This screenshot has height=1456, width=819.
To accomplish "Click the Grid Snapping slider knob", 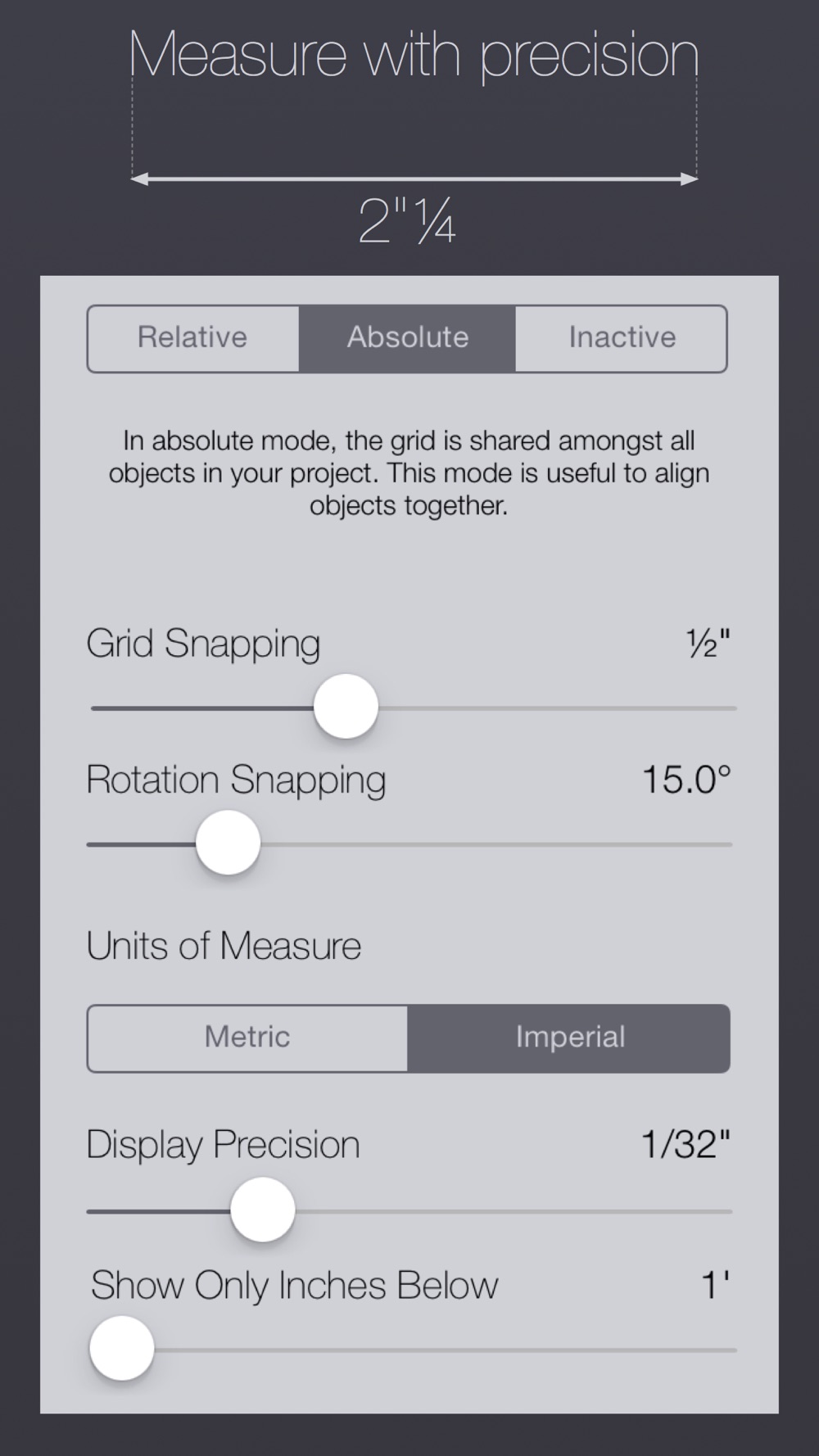I will pyautogui.click(x=346, y=707).
